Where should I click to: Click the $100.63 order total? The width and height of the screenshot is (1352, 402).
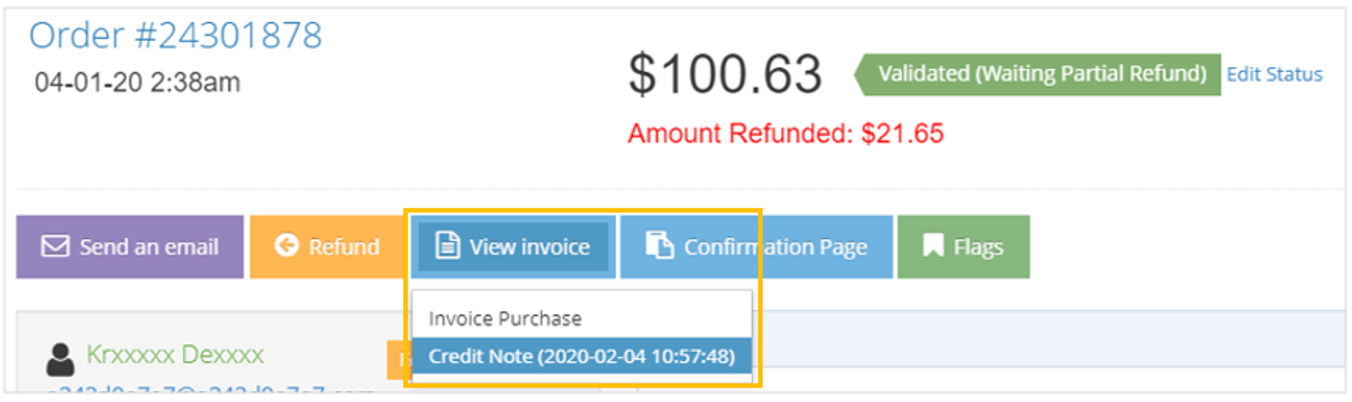point(725,75)
